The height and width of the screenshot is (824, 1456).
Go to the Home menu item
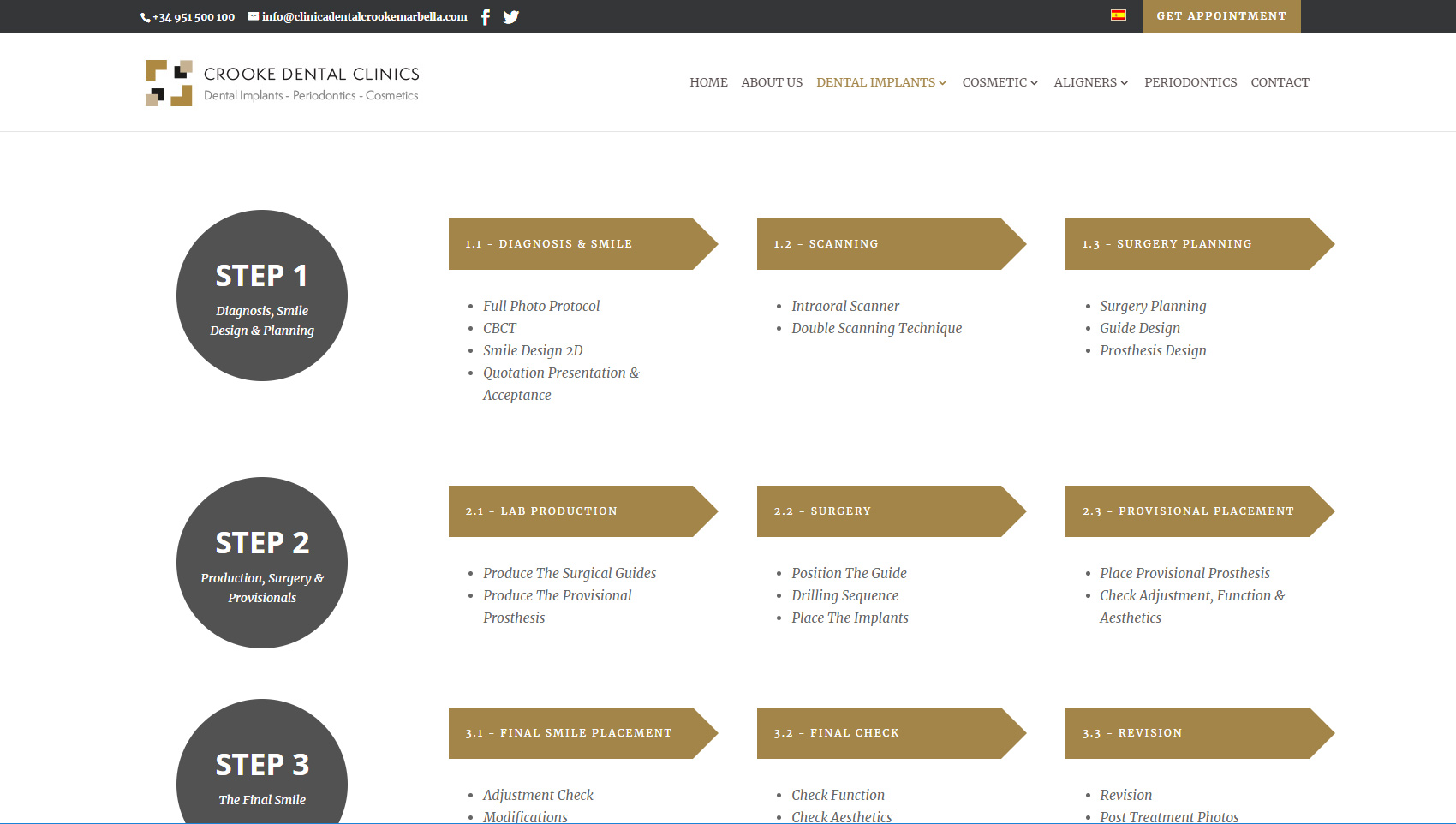708,82
